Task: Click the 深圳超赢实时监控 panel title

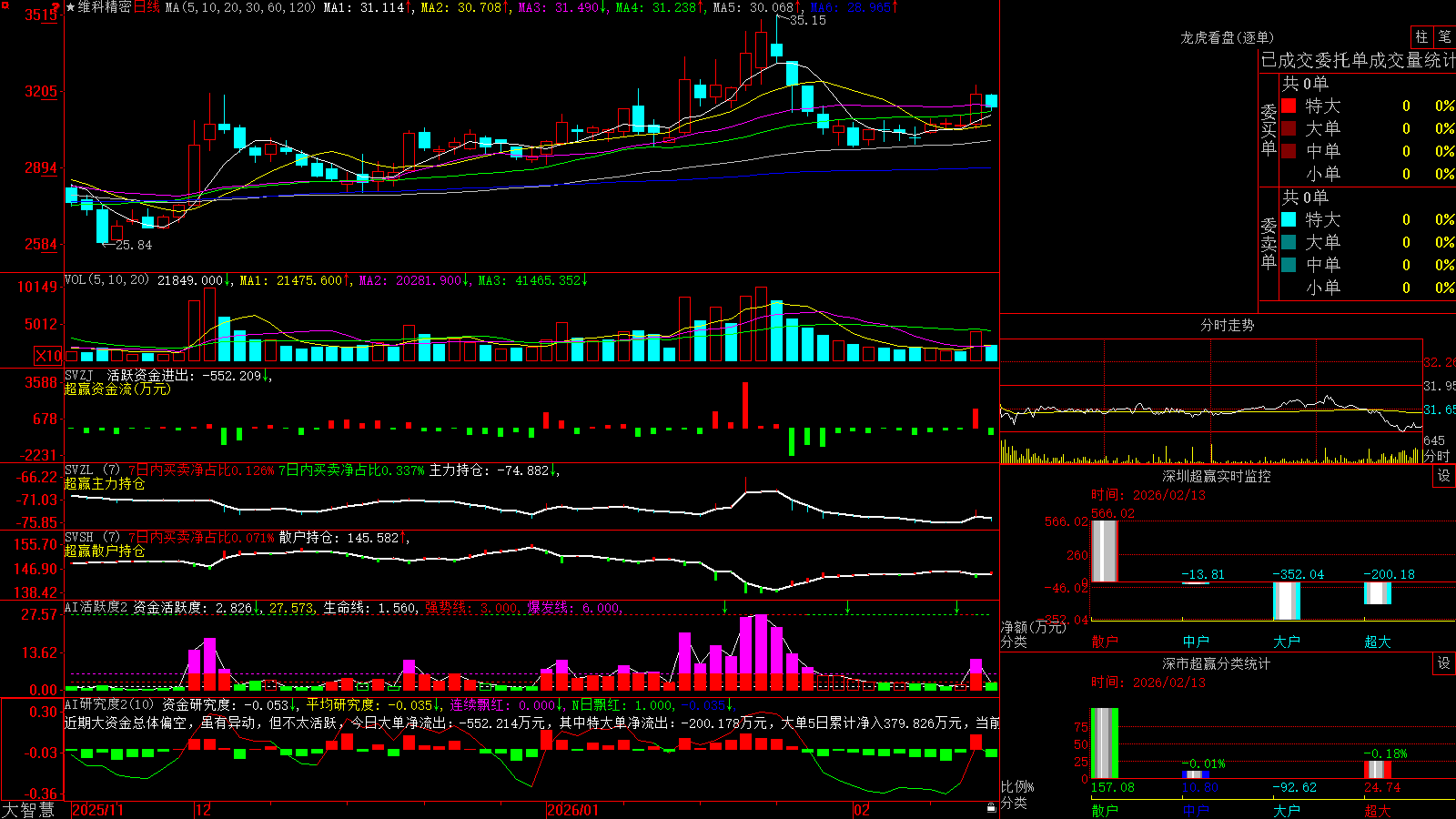Action: 1216,476
